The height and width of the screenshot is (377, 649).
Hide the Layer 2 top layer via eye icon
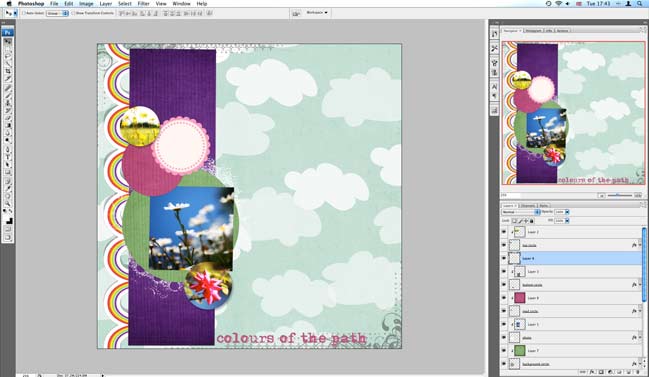[x=504, y=232]
